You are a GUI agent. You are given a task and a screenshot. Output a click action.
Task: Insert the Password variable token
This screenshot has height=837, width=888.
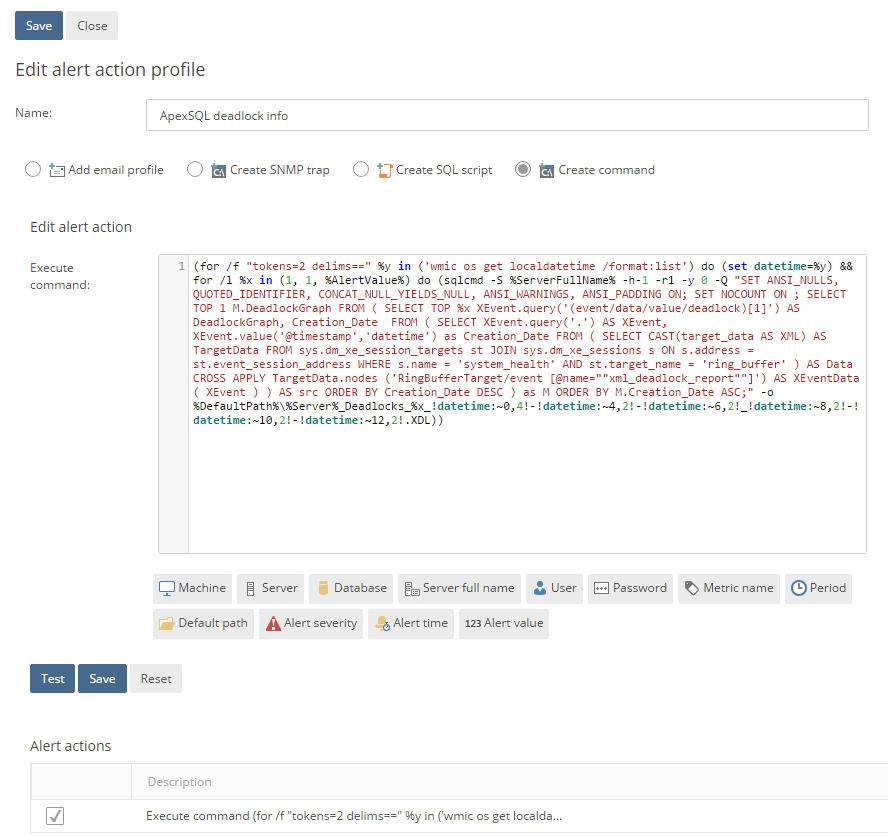coord(630,588)
